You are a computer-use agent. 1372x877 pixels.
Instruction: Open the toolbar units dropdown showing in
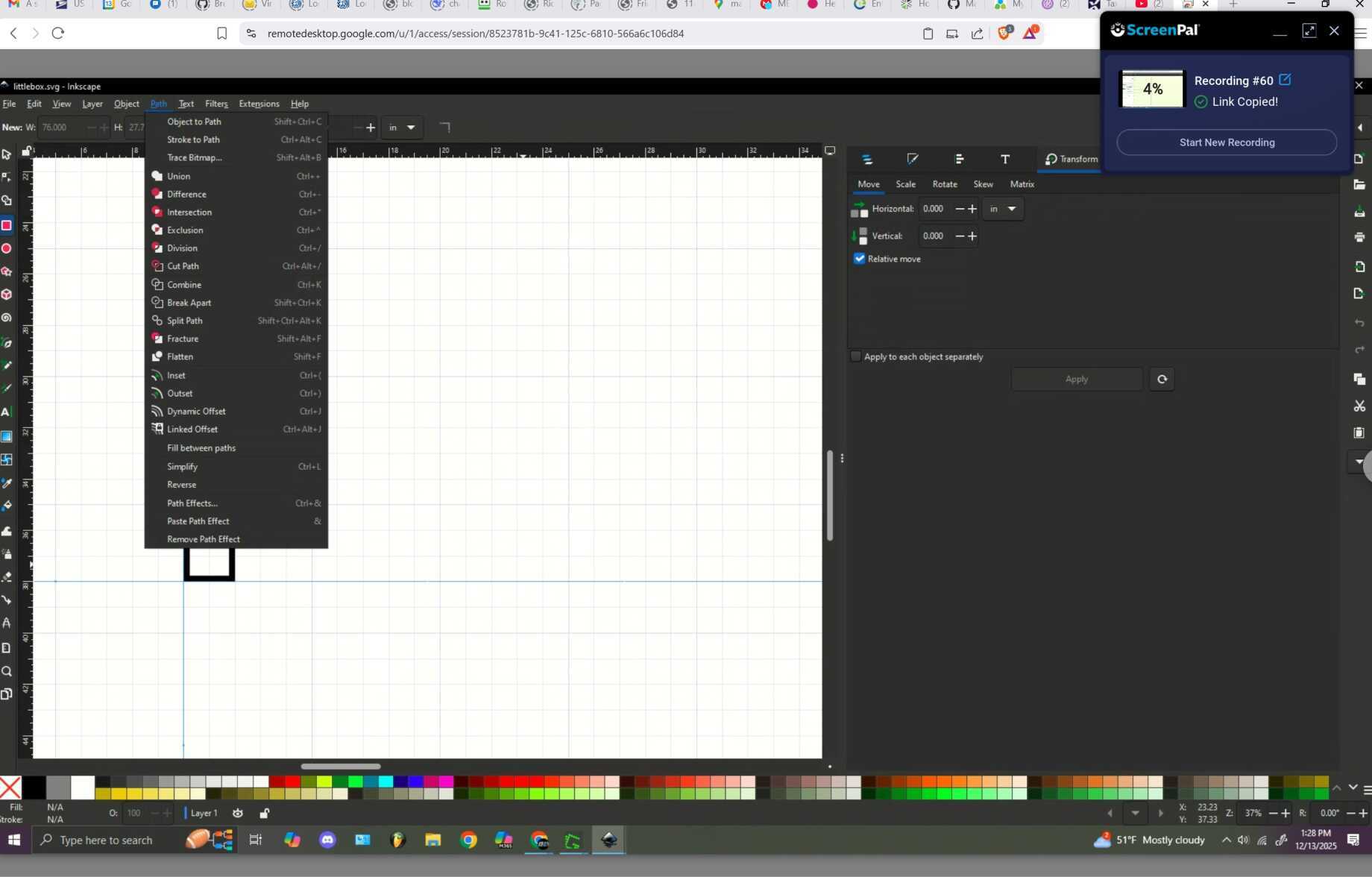pyautogui.click(x=401, y=128)
